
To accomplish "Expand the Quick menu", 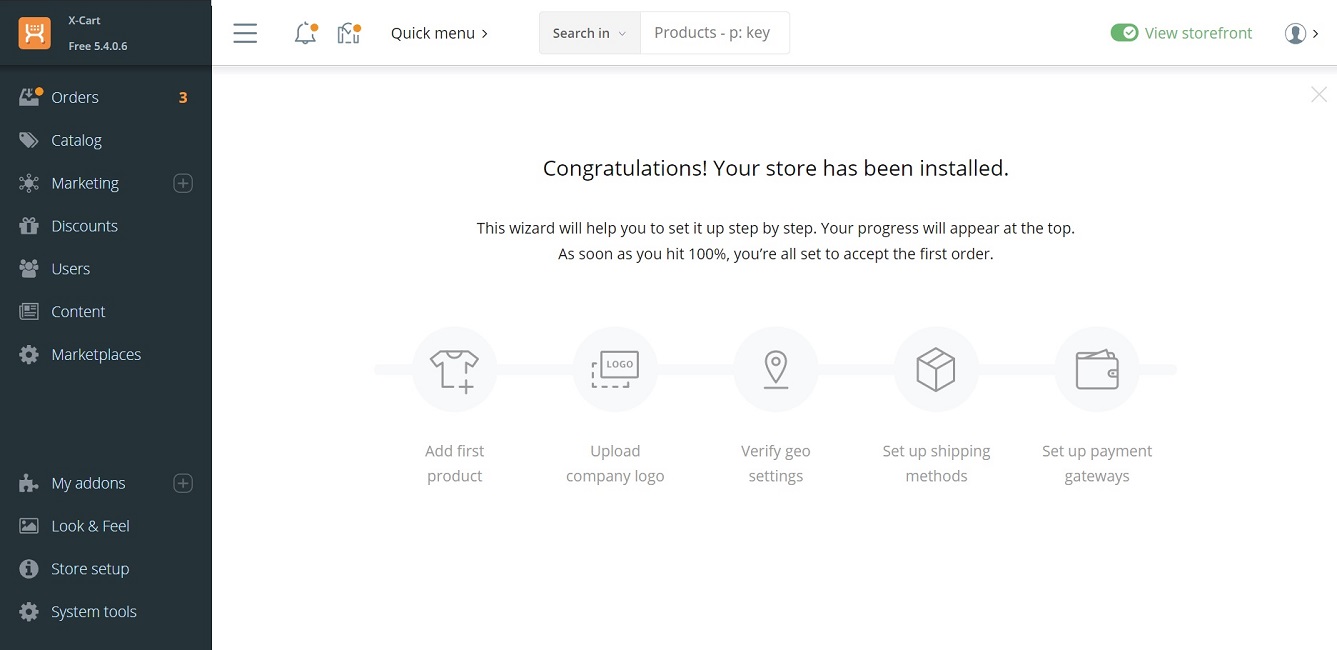I will pos(439,33).
